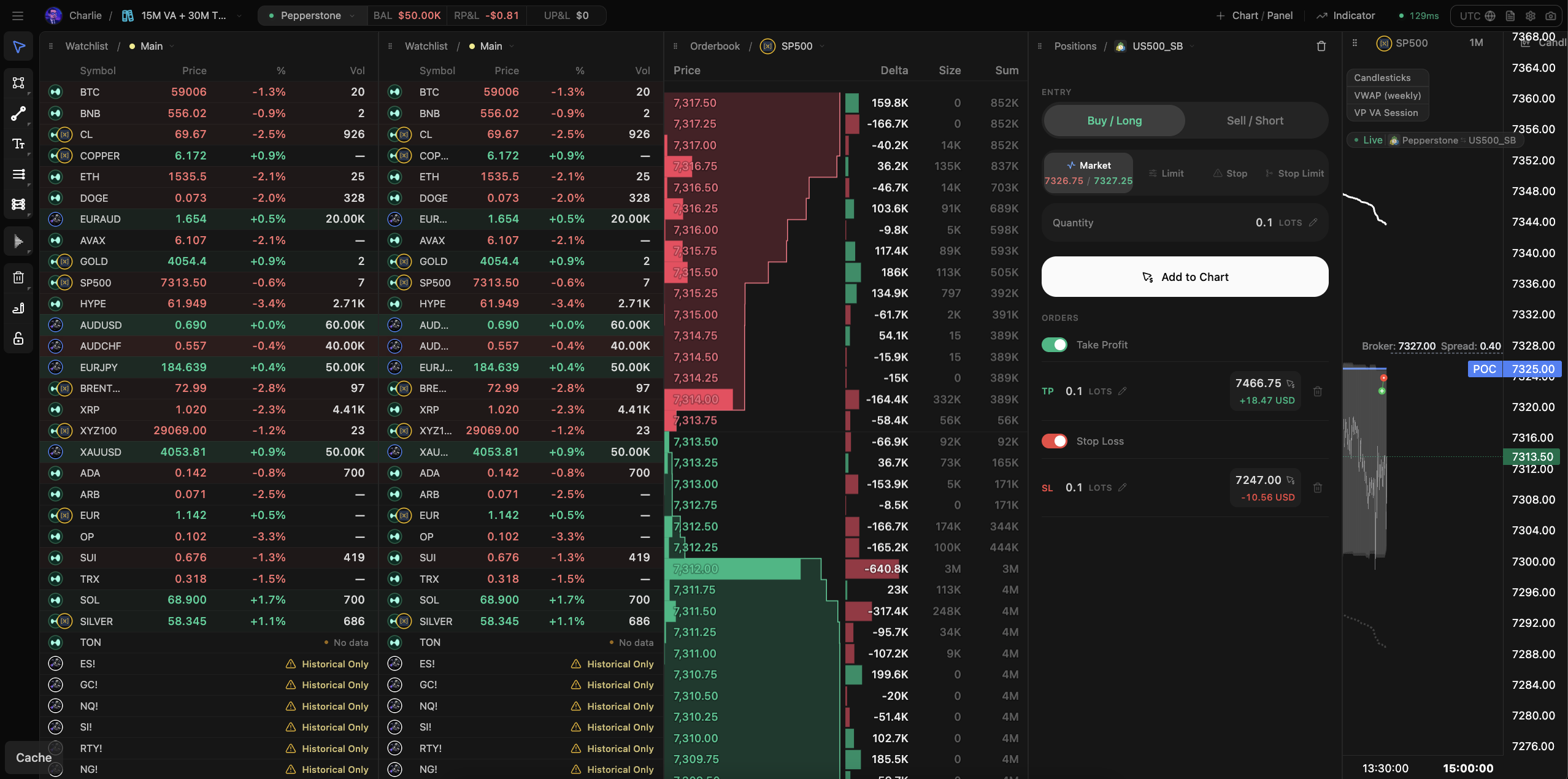Select the Limit order type tab
The width and height of the screenshot is (1568, 779).
pos(1166,174)
